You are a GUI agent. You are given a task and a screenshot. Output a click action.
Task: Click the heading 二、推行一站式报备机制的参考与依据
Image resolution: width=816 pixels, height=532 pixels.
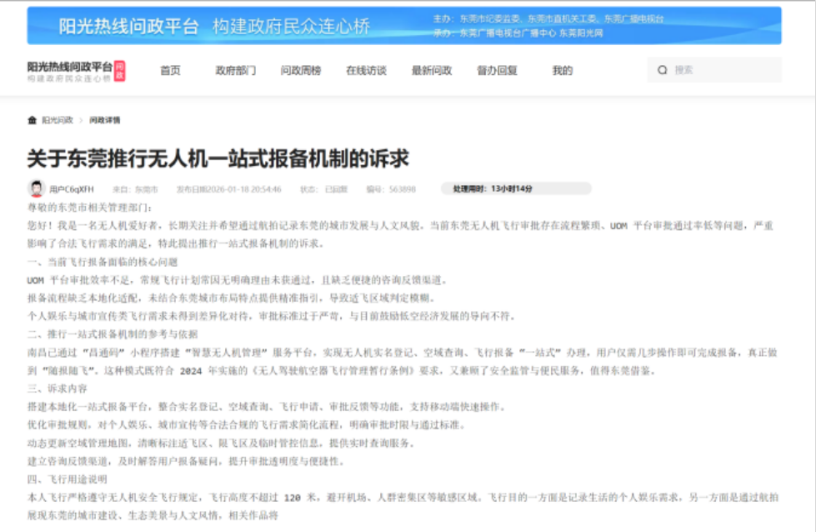tap(112, 334)
